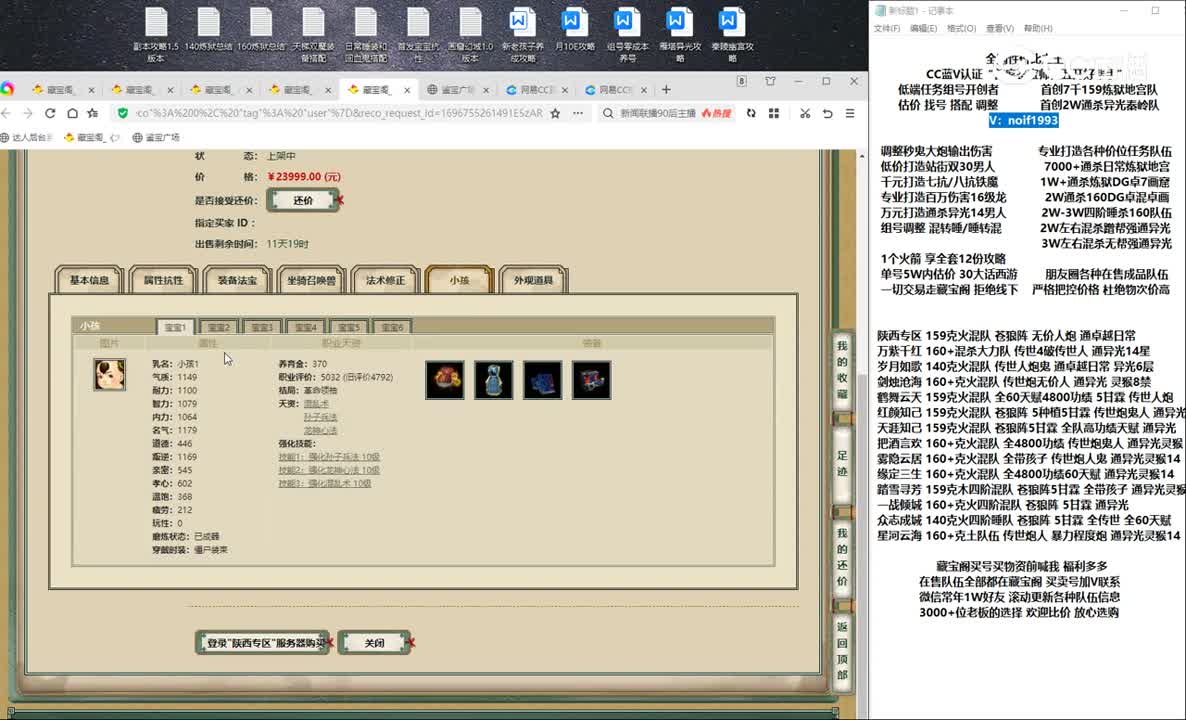Open desktop file 首发宝宝抗性

[418, 35]
